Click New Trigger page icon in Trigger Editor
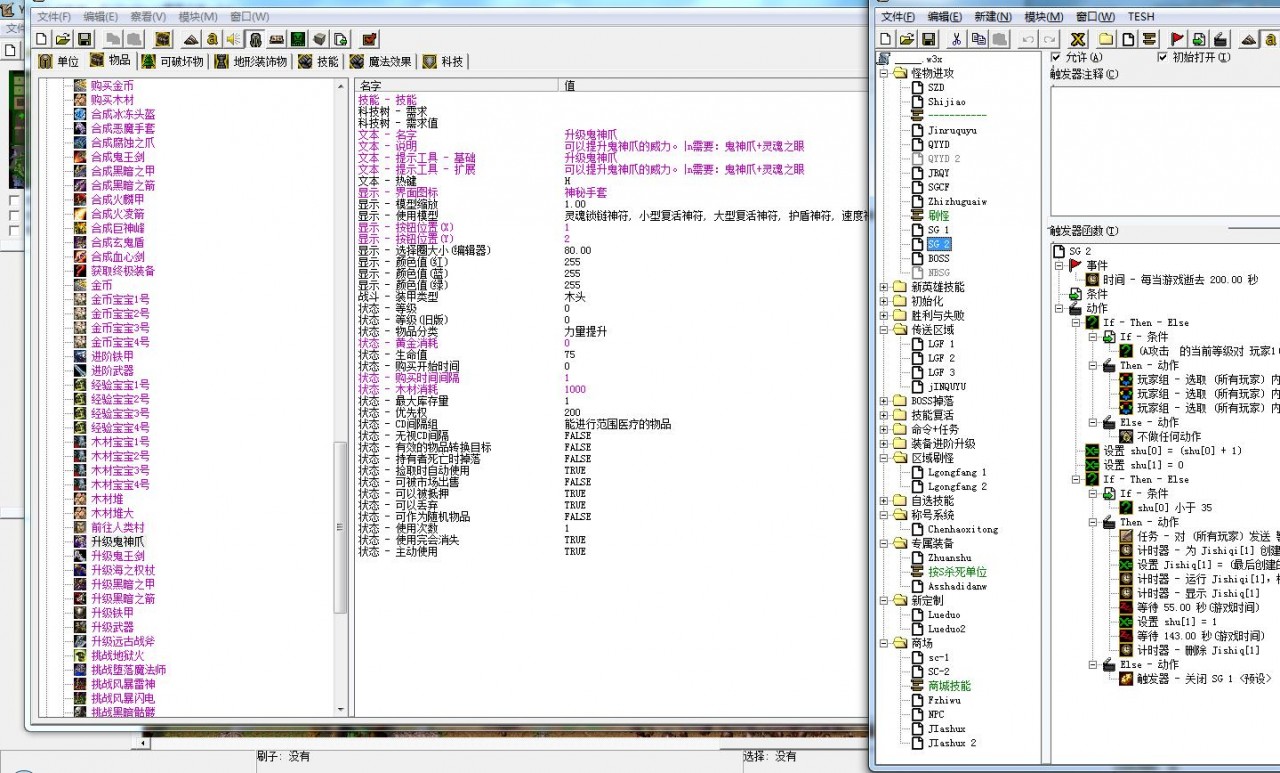 (1128, 39)
